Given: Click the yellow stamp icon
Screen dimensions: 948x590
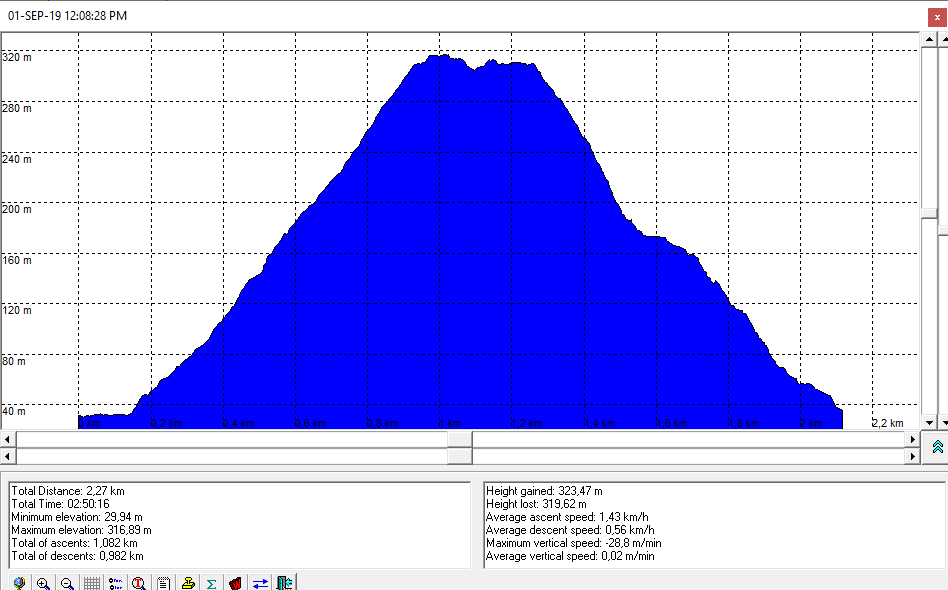Looking at the screenshot, I should (188, 583).
